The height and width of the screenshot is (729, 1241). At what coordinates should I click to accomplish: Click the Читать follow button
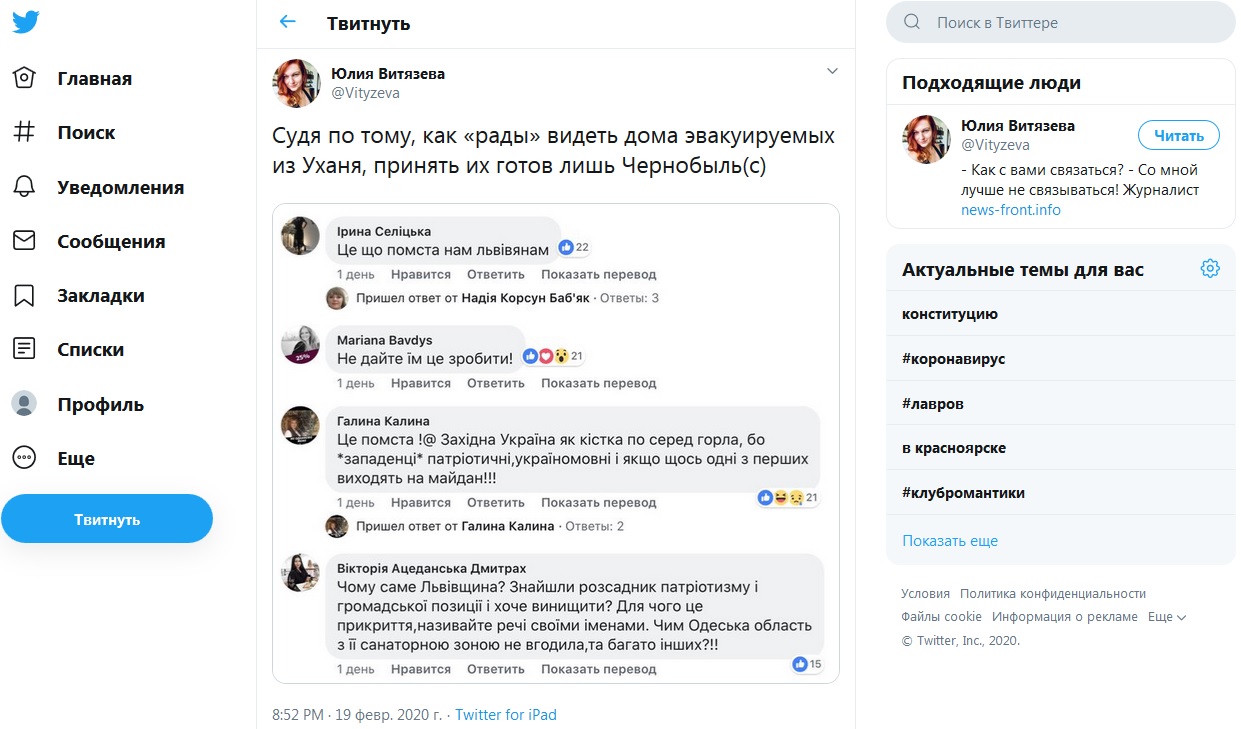coord(1178,135)
